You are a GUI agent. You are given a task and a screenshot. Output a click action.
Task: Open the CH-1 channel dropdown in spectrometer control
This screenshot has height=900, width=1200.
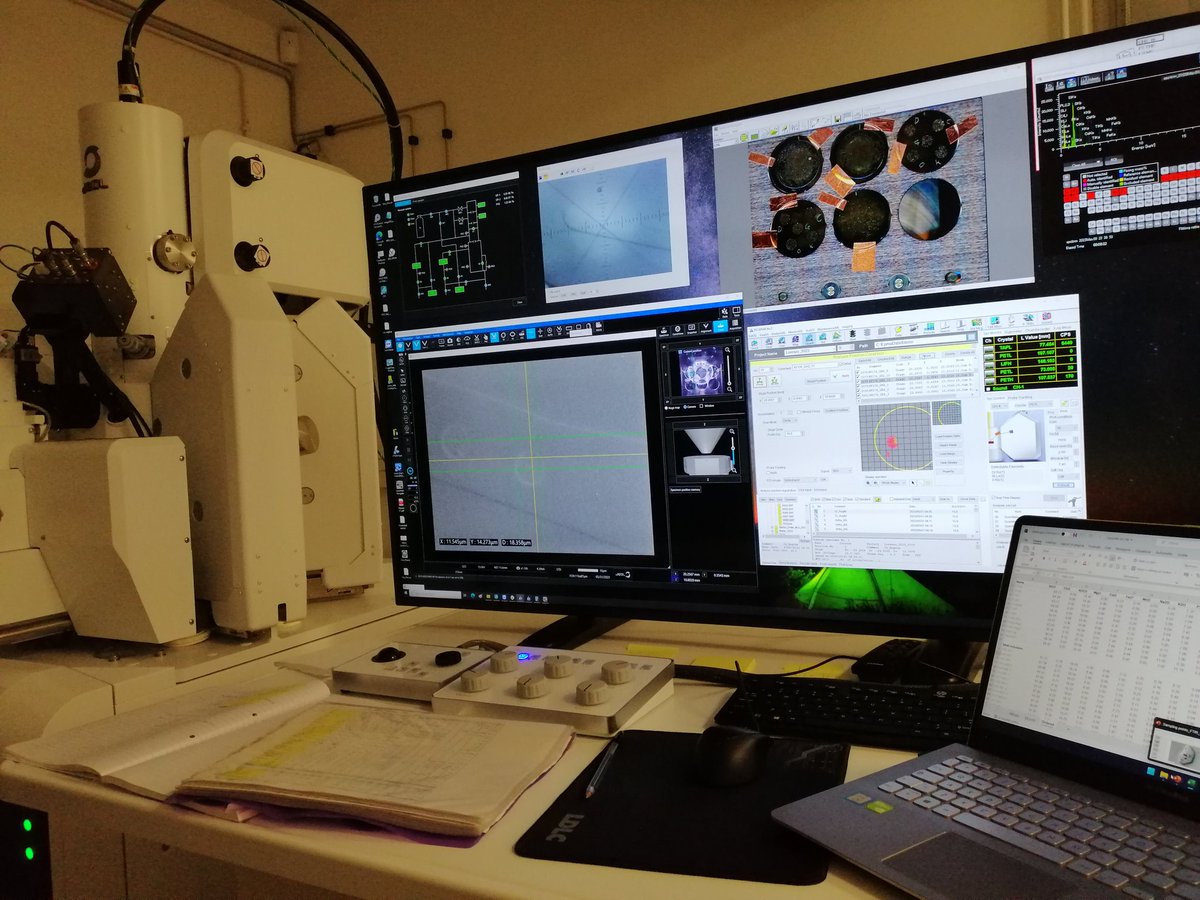tap(999, 406)
